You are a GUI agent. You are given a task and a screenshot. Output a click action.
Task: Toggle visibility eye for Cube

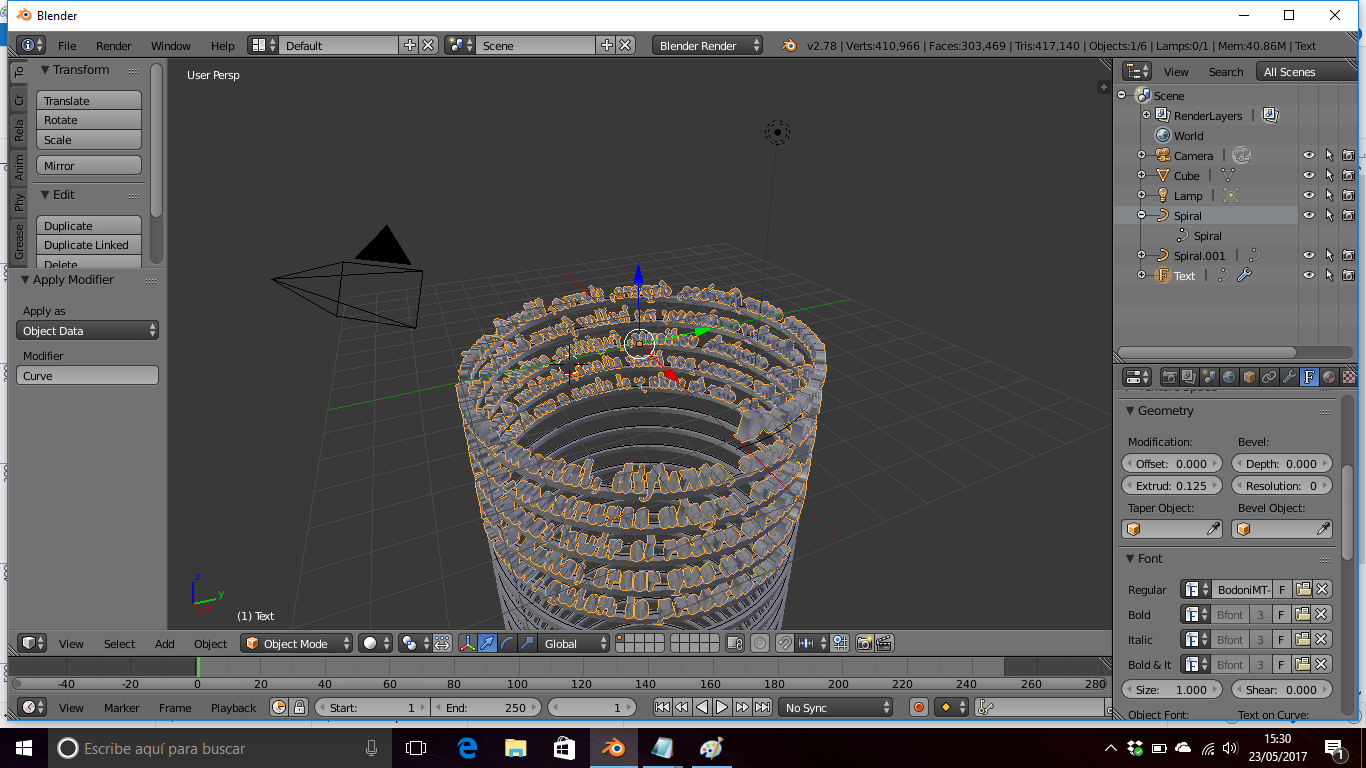point(1308,175)
